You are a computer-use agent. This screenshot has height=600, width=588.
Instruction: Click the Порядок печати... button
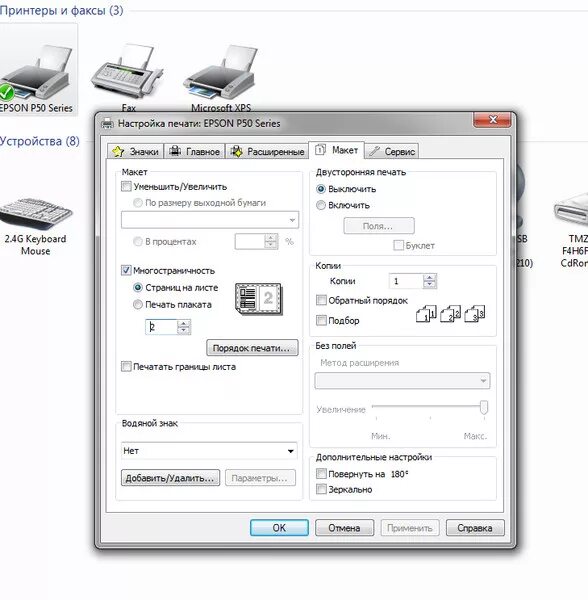[x=252, y=348]
